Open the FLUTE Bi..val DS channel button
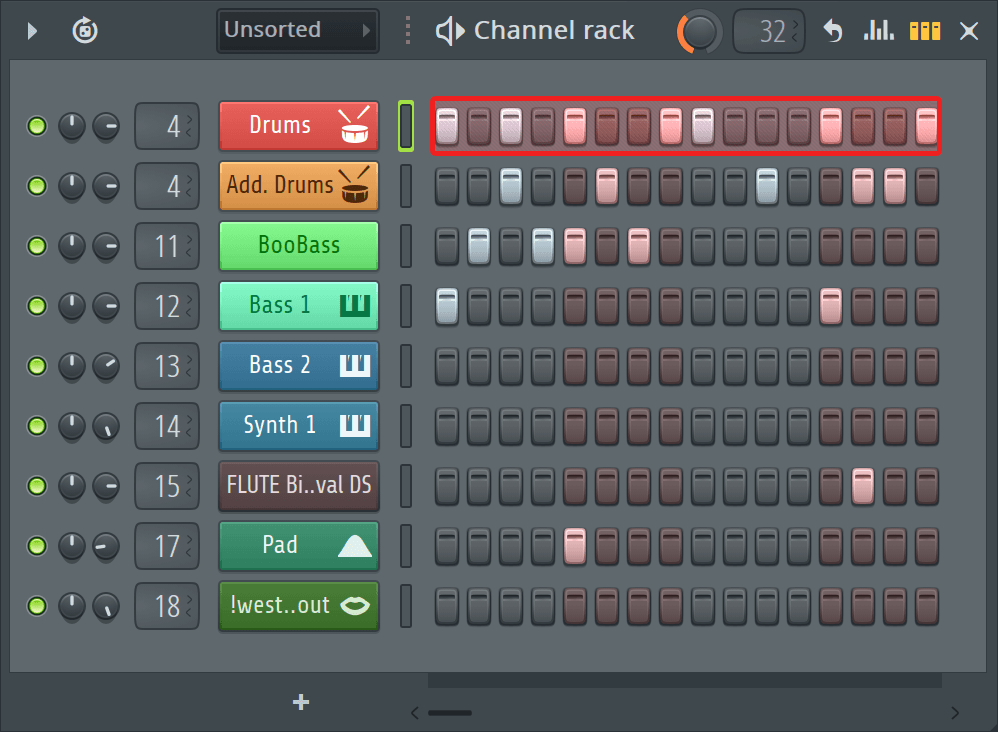The image size is (998, 732). point(299,485)
